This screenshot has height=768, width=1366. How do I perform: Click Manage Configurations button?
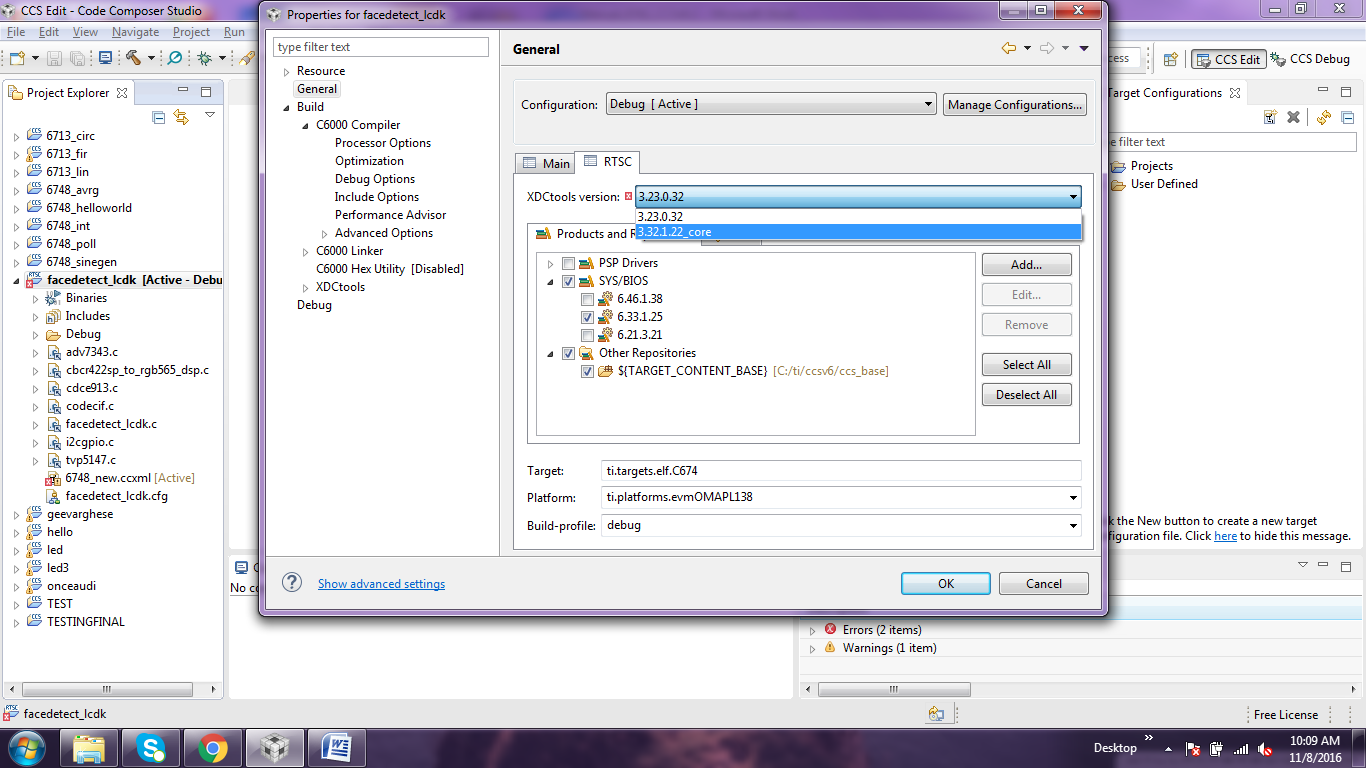pyautogui.click(x=1015, y=105)
